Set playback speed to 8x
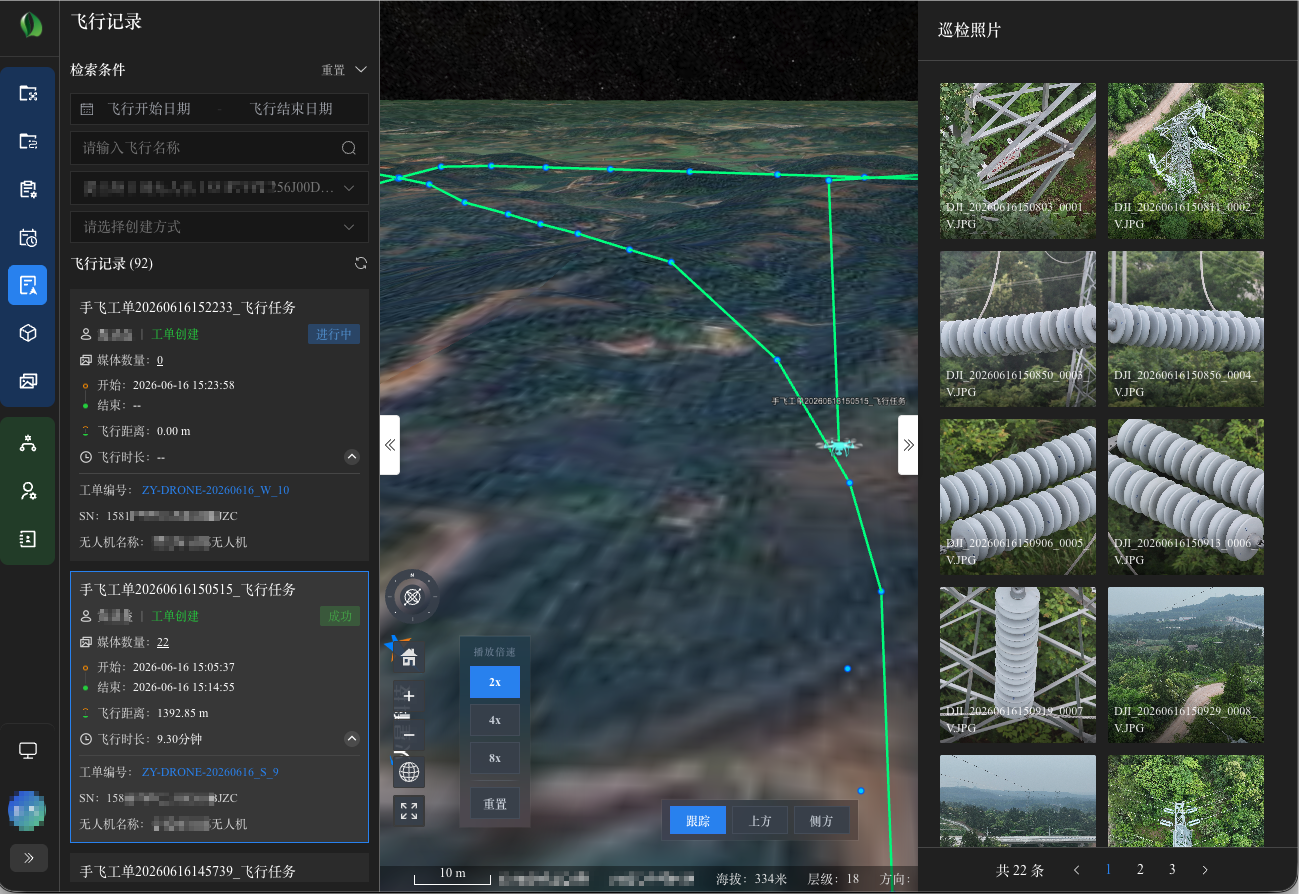Image resolution: width=1299 pixels, height=894 pixels. 495,758
